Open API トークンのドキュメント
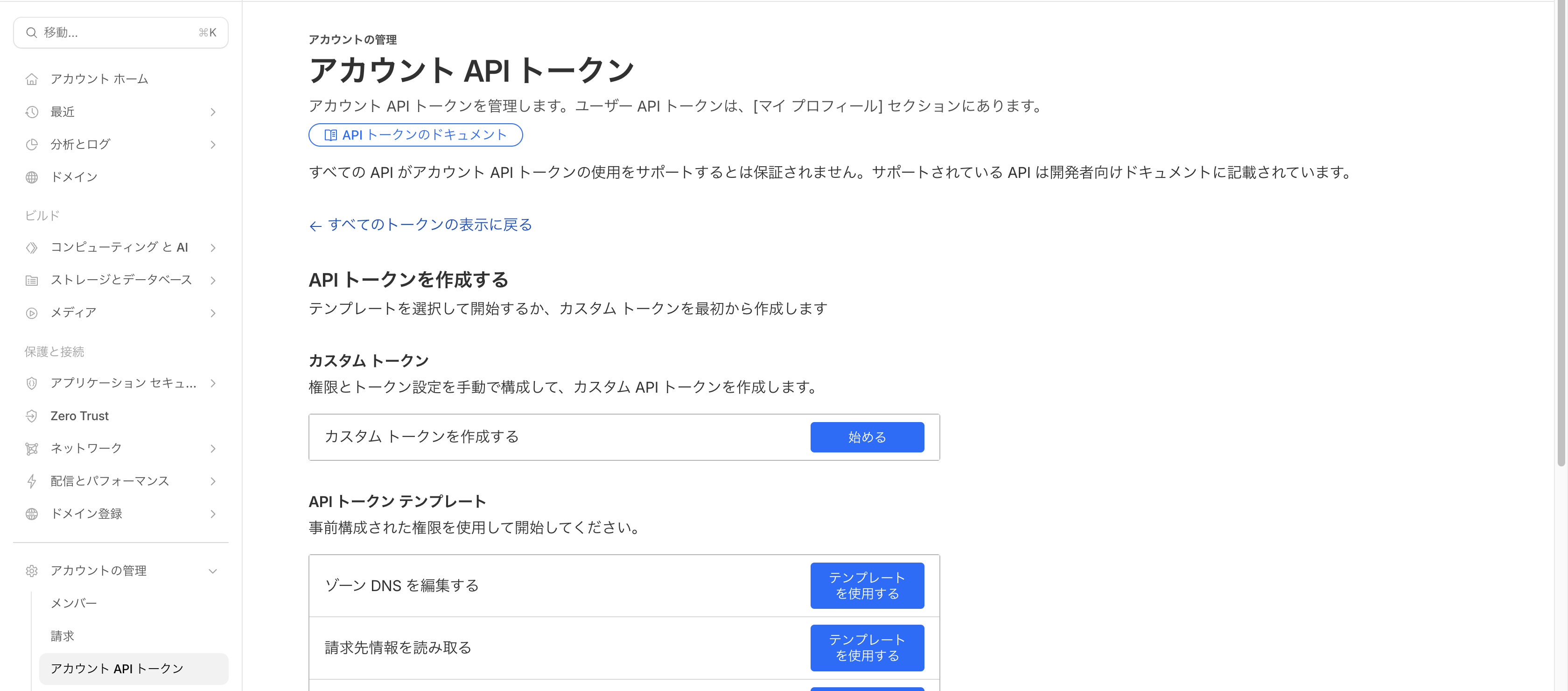The height and width of the screenshot is (691, 1568). [x=415, y=134]
